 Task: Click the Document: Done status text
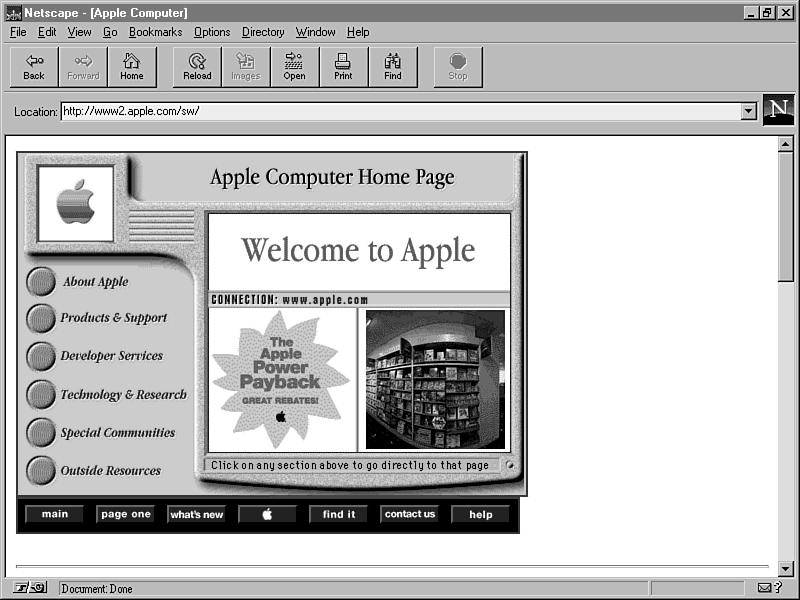[97, 589]
